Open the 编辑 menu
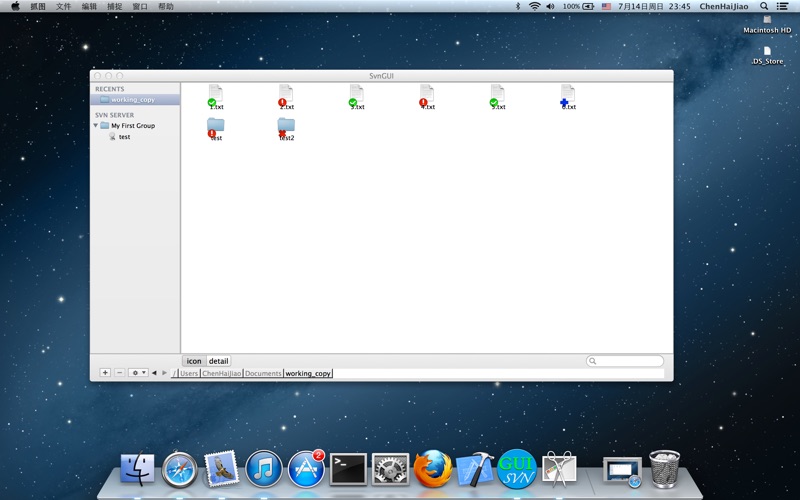800x500 pixels. click(x=89, y=6)
